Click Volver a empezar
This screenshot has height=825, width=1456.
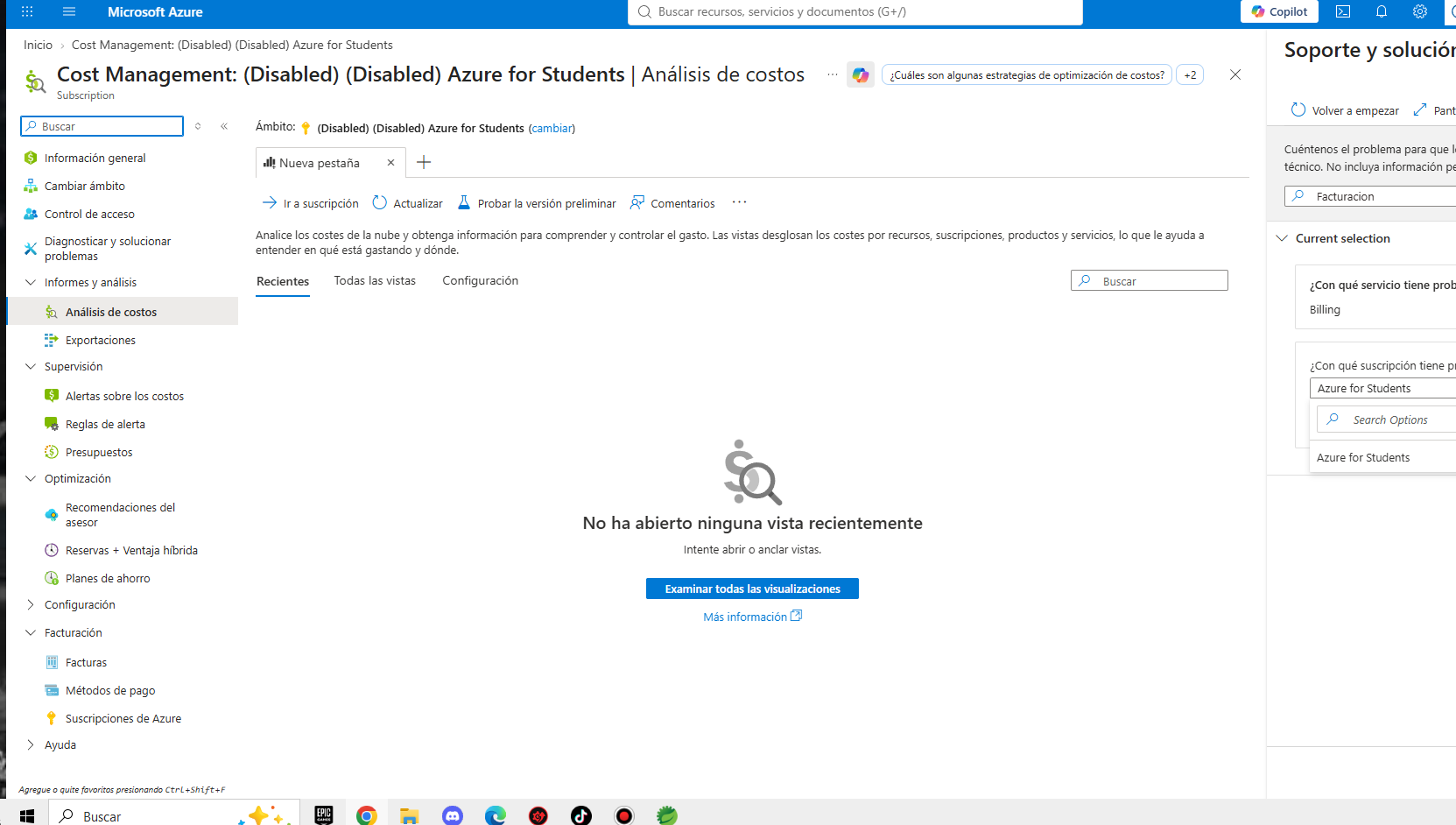pyautogui.click(x=1345, y=110)
